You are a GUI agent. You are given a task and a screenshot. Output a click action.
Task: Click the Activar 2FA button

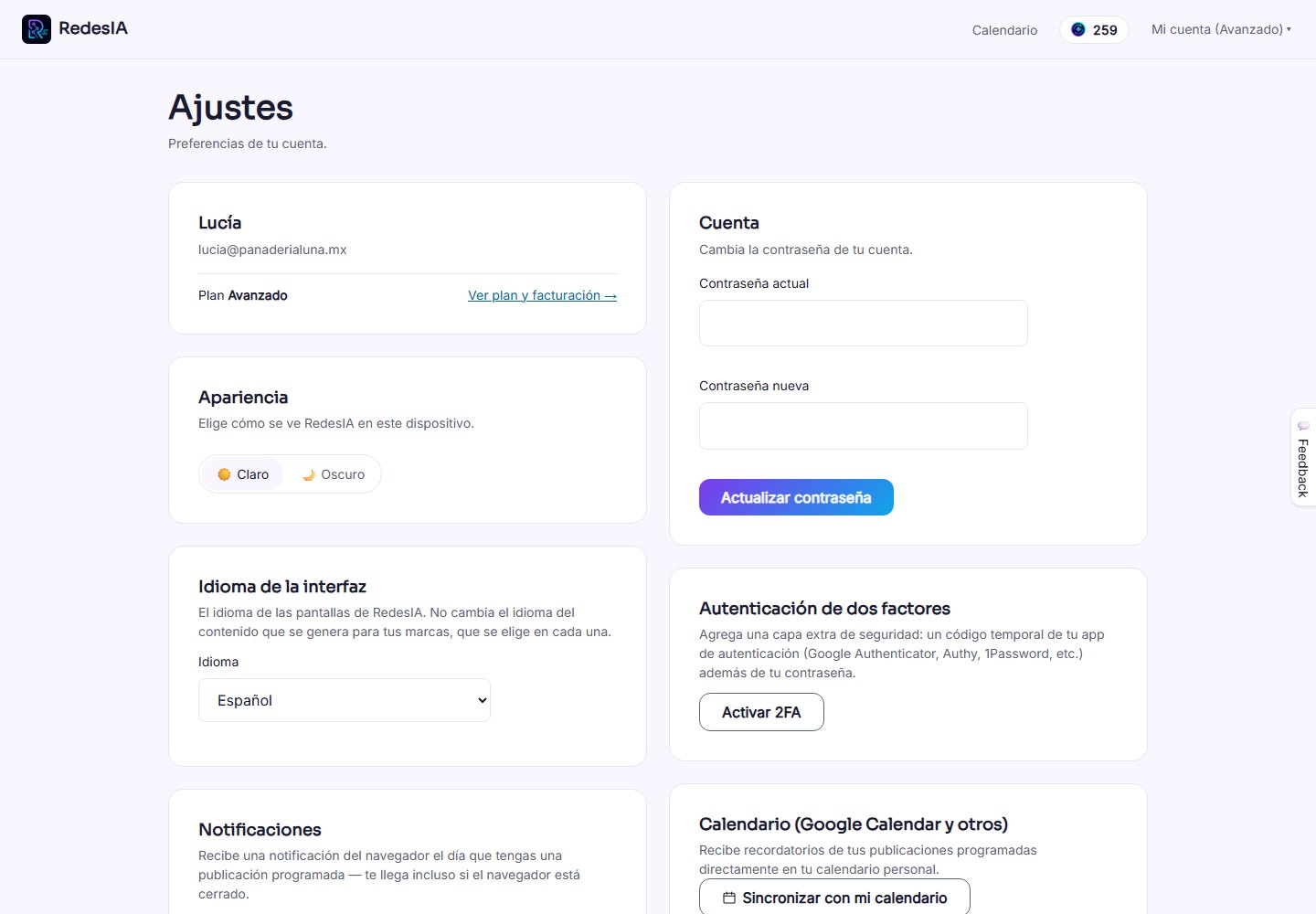(761, 712)
